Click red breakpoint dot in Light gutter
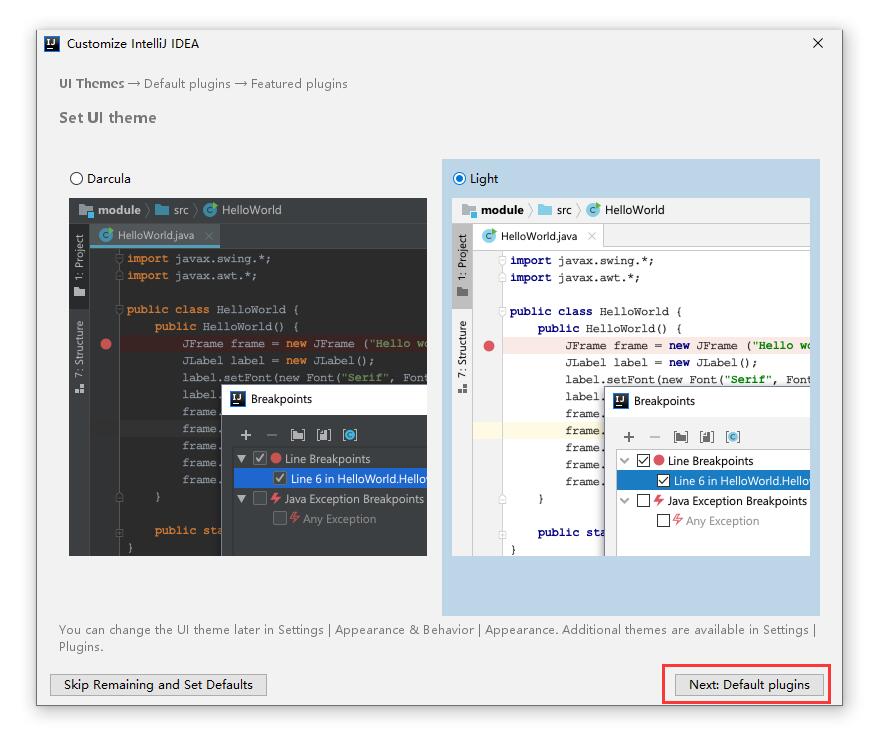885x737 pixels. click(489, 346)
